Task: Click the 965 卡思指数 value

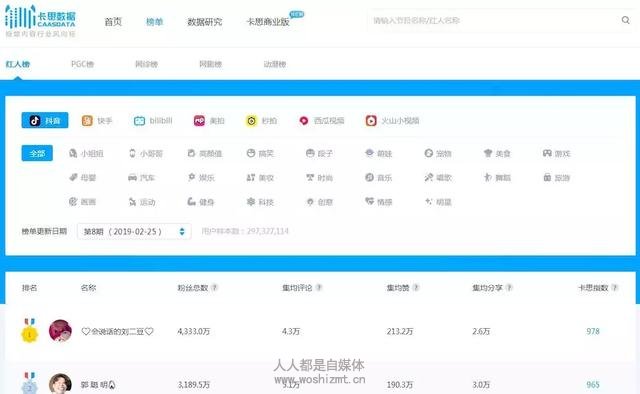Action: (593, 385)
